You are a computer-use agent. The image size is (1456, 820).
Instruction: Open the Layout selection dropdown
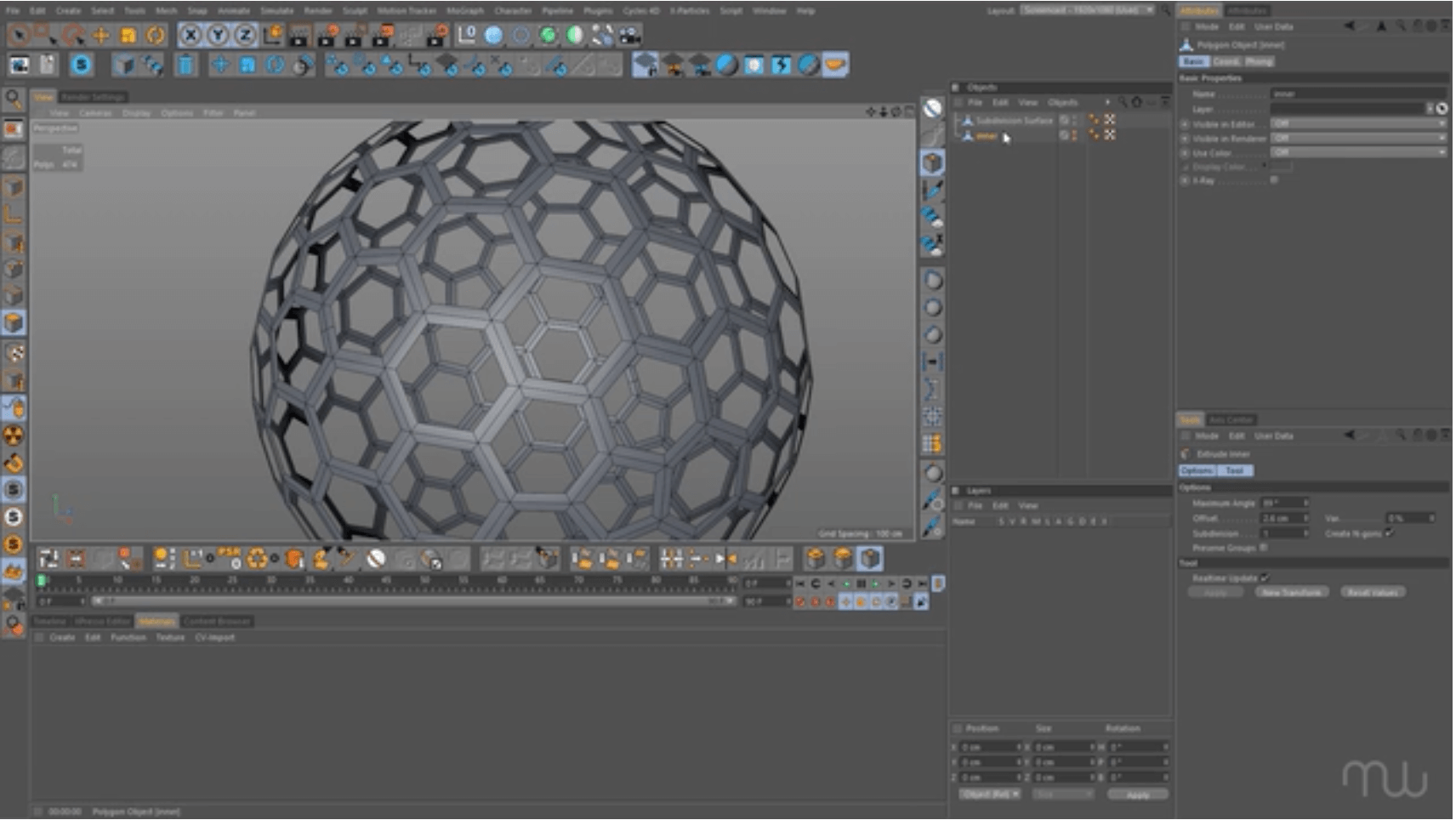pos(1087,10)
